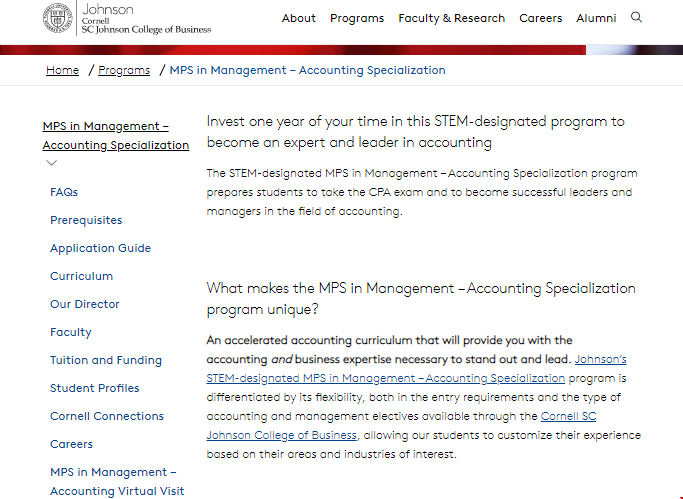Image resolution: width=683 pixels, height=499 pixels.
Task: Open the Faculty & Research menu
Action: 451,18
